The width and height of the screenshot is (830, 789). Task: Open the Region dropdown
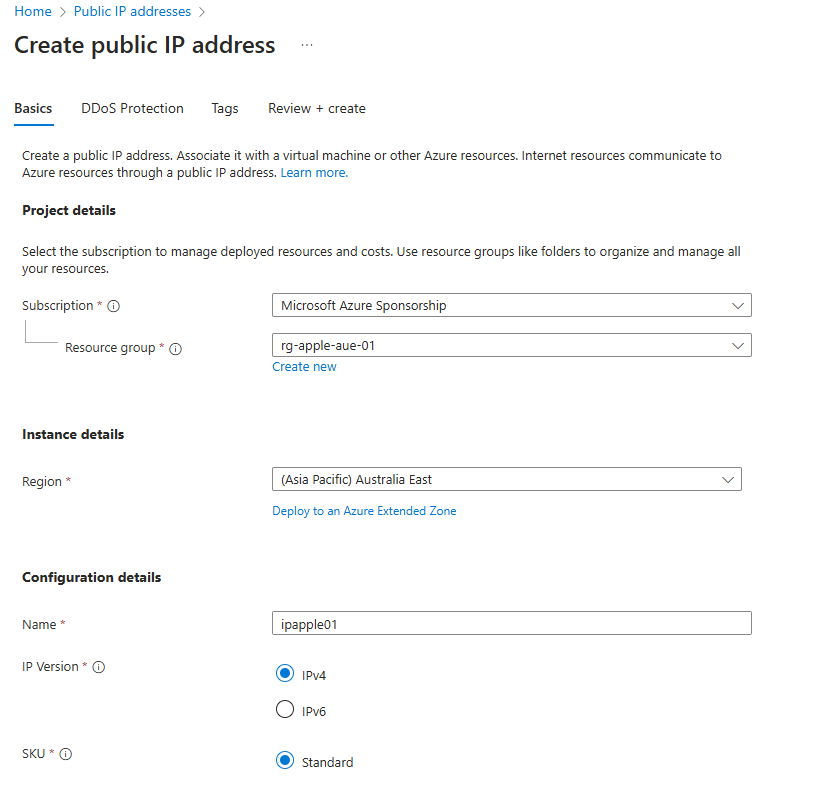507,479
